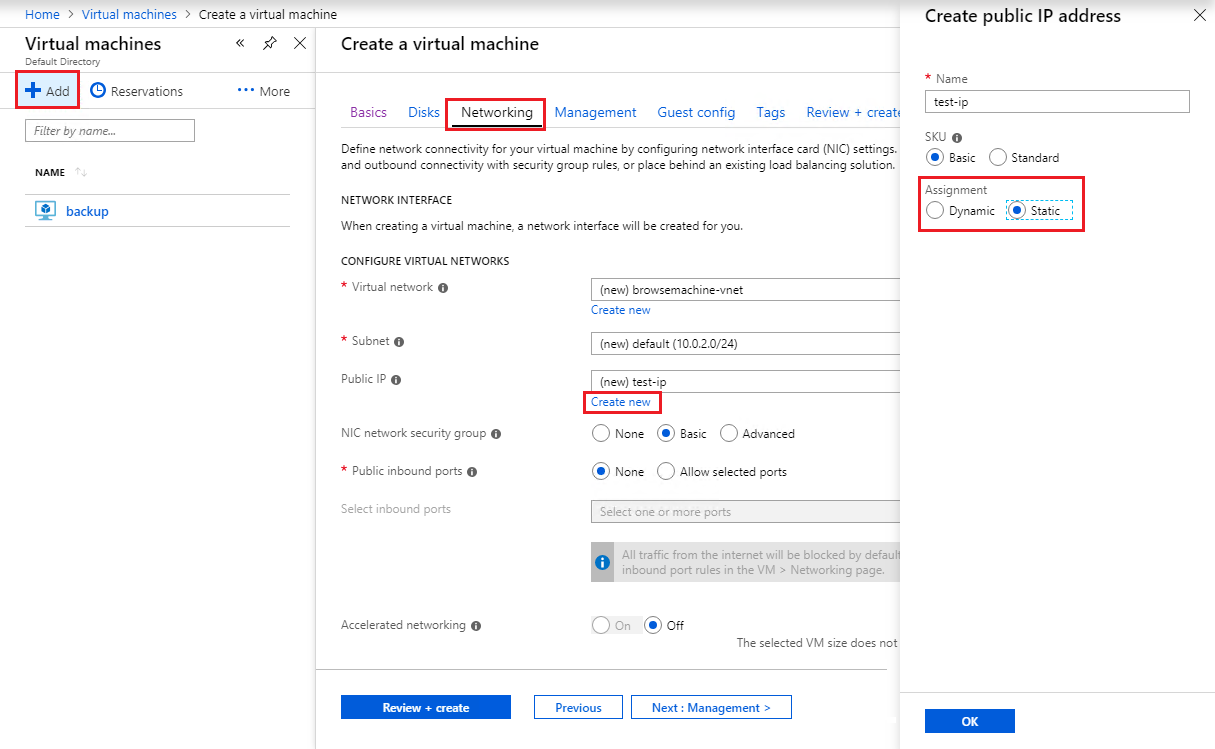Click Create new under Public IP
This screenshot has width=1215, height=749.
621,401
